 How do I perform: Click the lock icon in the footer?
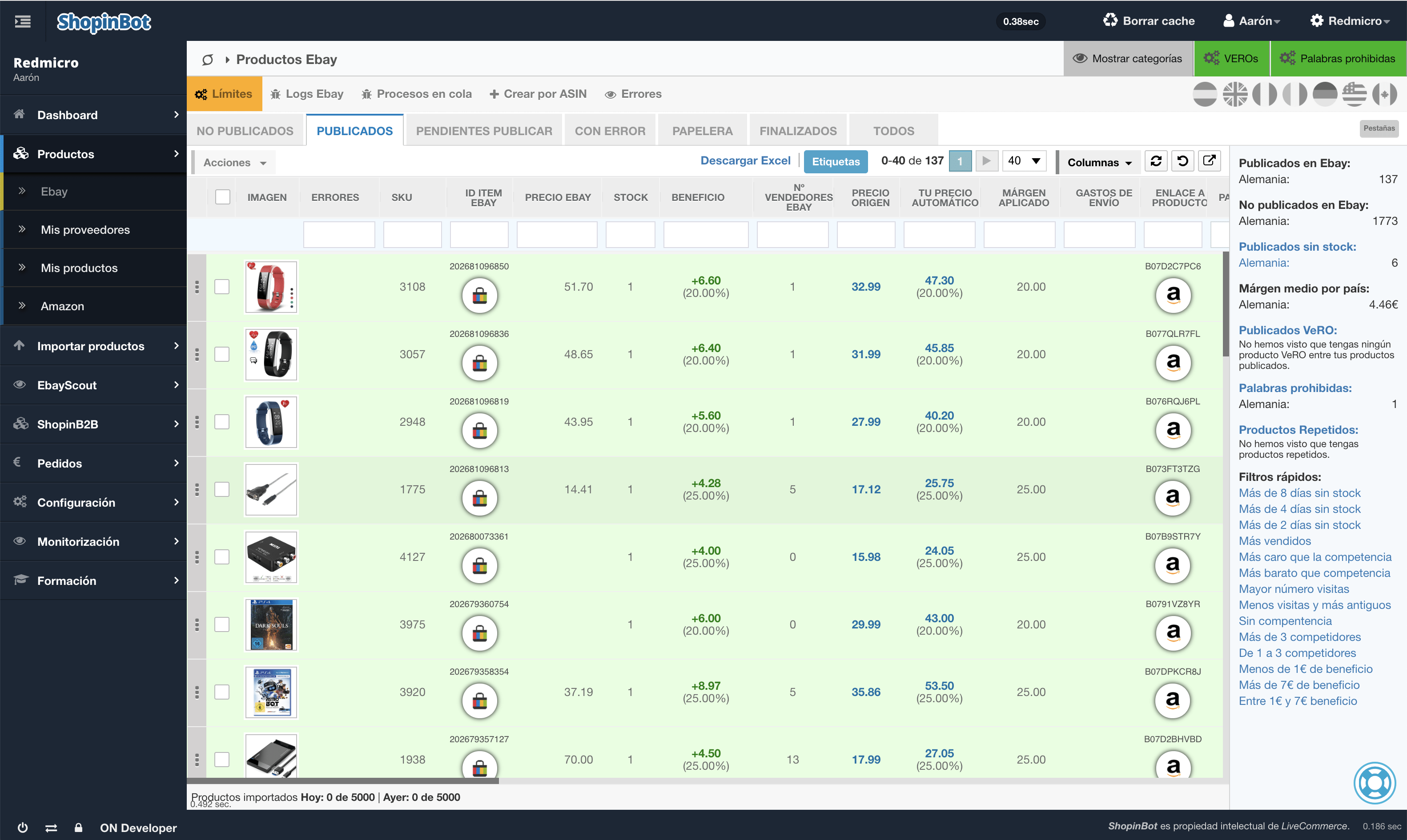[78, 828]
